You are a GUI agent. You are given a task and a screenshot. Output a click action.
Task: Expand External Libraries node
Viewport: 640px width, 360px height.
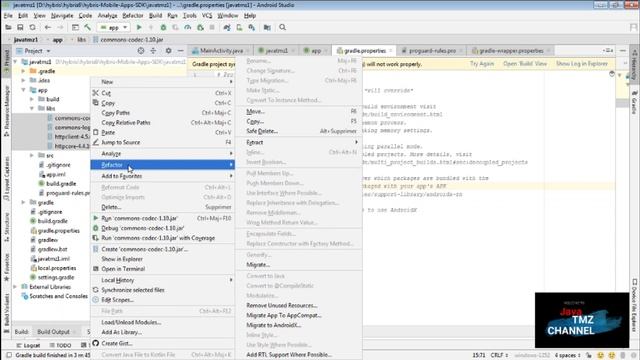(x=16, y=287)
